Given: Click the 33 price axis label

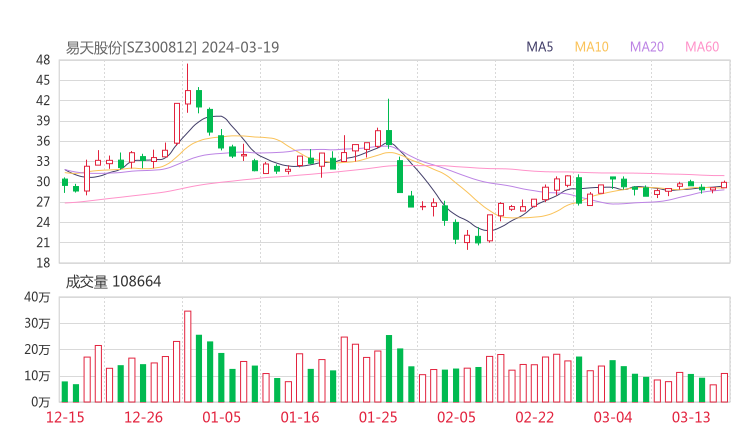Looking at the screenshot, I should coord(43,161).
